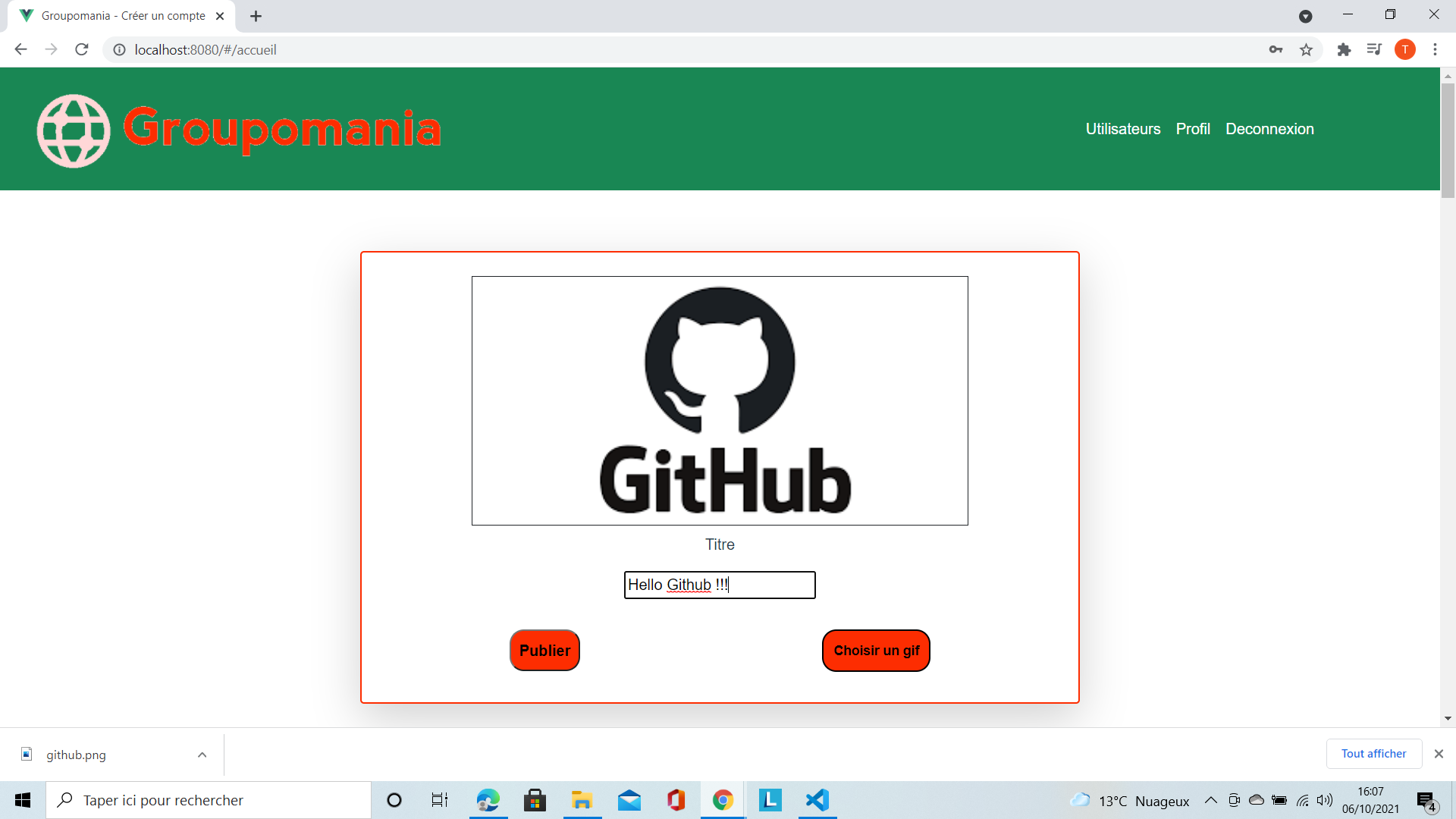Viewport: 1456px width, 819px height.
Task: Open the saved passwords key icon
Action: pyautogui.click(x=1276, y=49)
